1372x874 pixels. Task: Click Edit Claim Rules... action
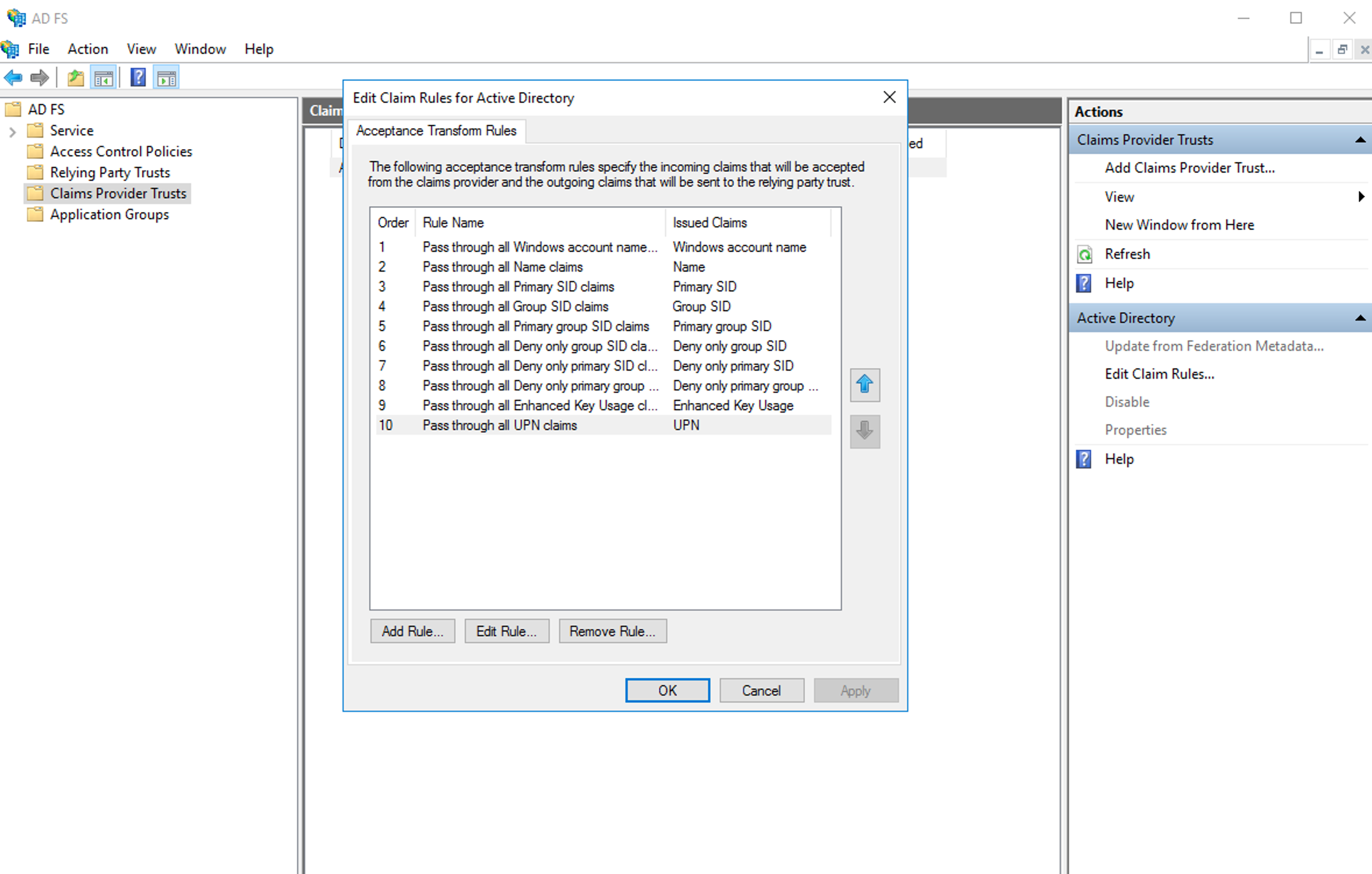tap(1159, 374)
